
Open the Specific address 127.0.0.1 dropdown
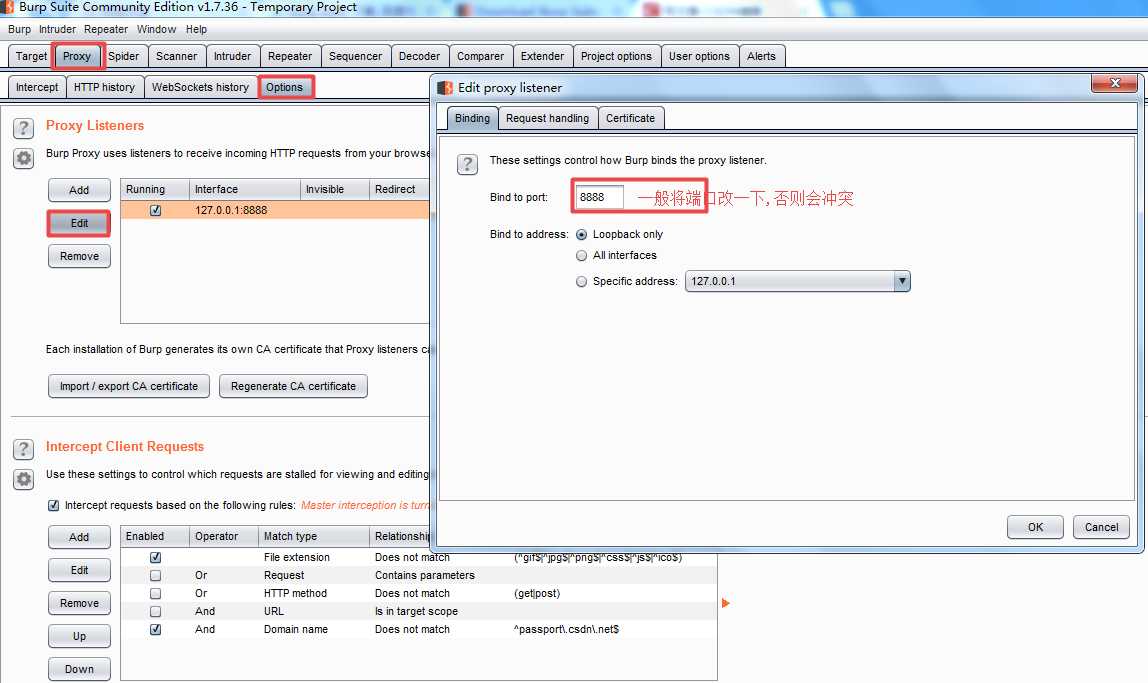tap(797, 281)
